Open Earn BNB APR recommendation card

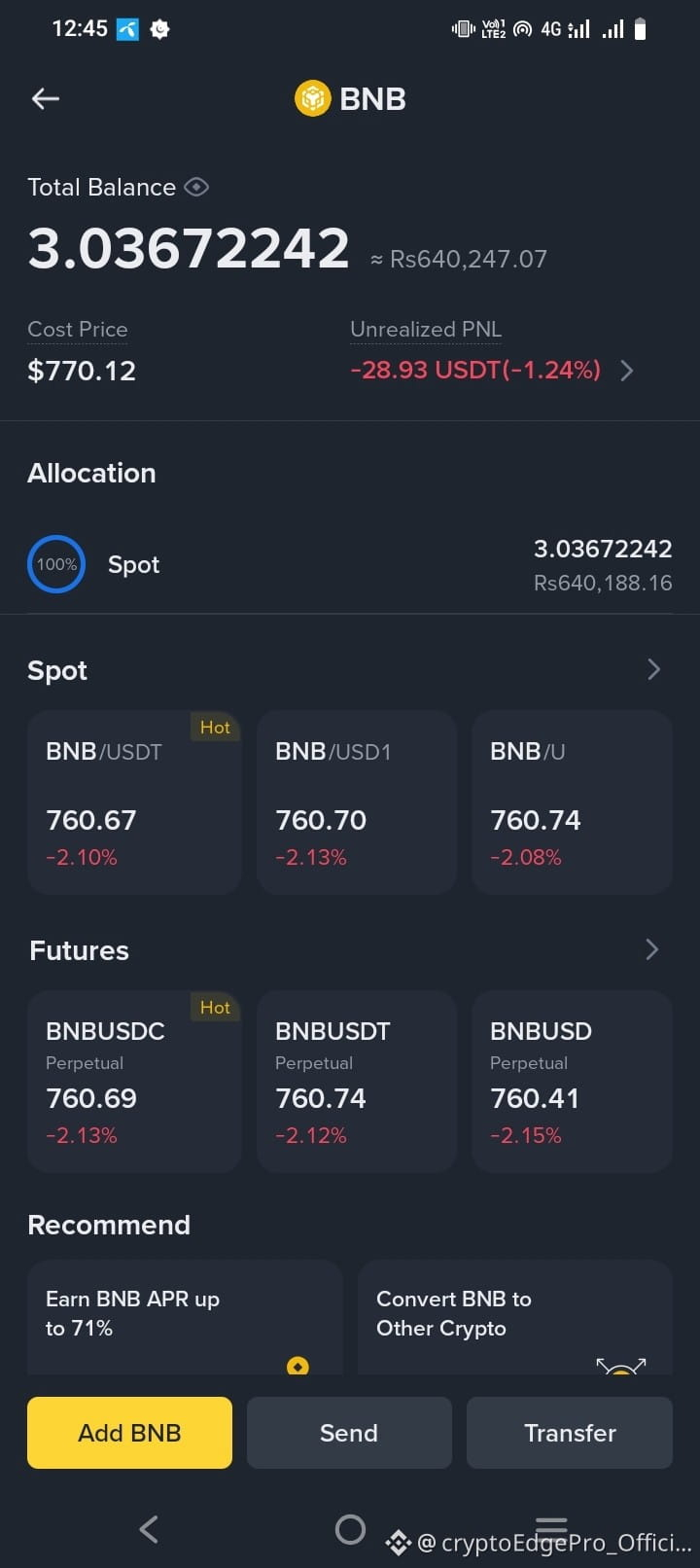tap(185, 1317)
